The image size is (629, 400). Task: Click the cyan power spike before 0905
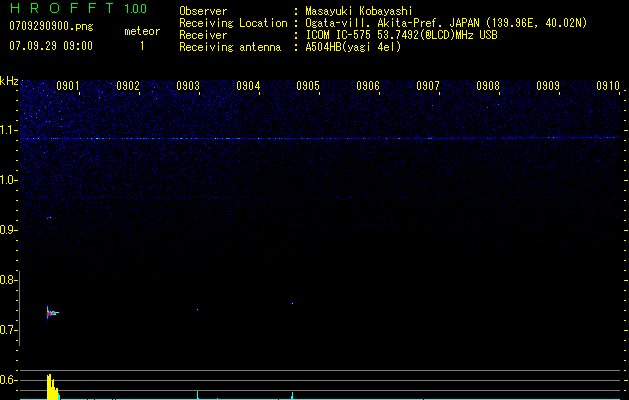[292, 396]
